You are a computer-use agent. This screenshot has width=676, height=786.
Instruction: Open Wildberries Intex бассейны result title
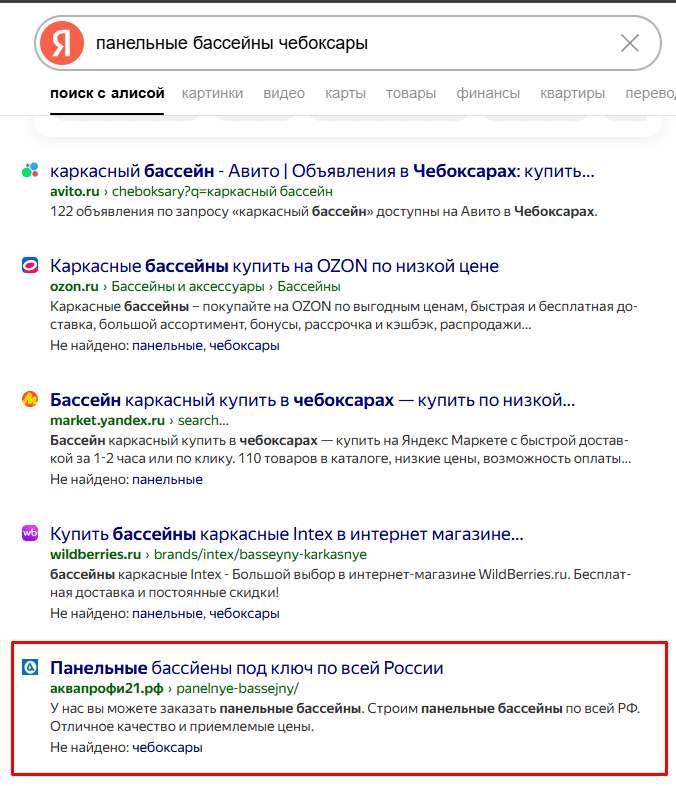click(286, 534)
